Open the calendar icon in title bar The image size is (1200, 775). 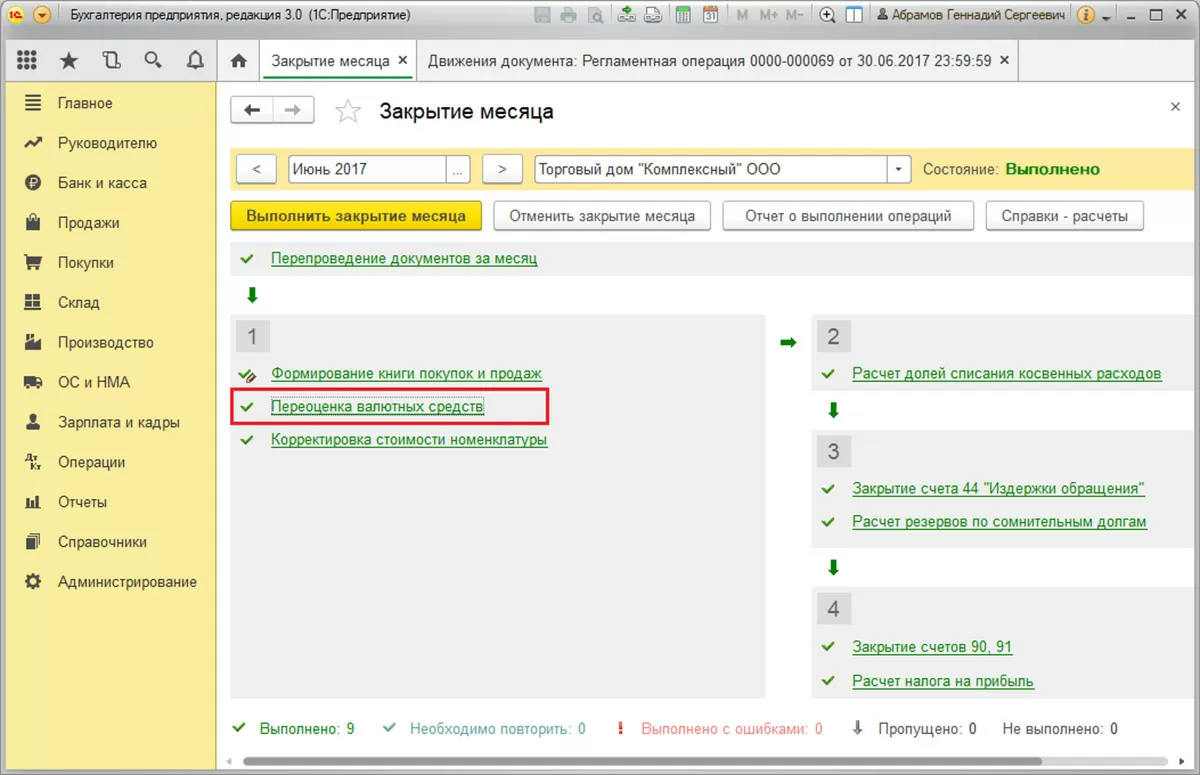711,16
